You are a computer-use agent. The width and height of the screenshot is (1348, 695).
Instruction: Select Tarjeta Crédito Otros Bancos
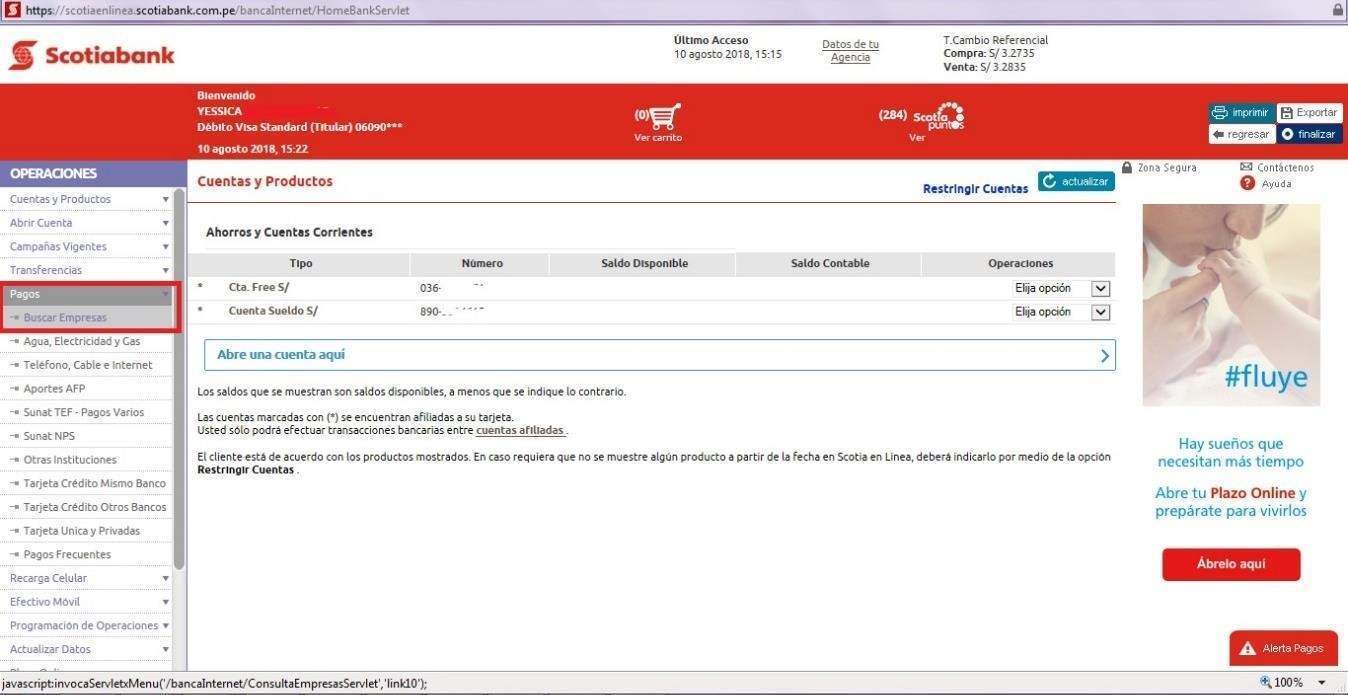pos(95,507)
